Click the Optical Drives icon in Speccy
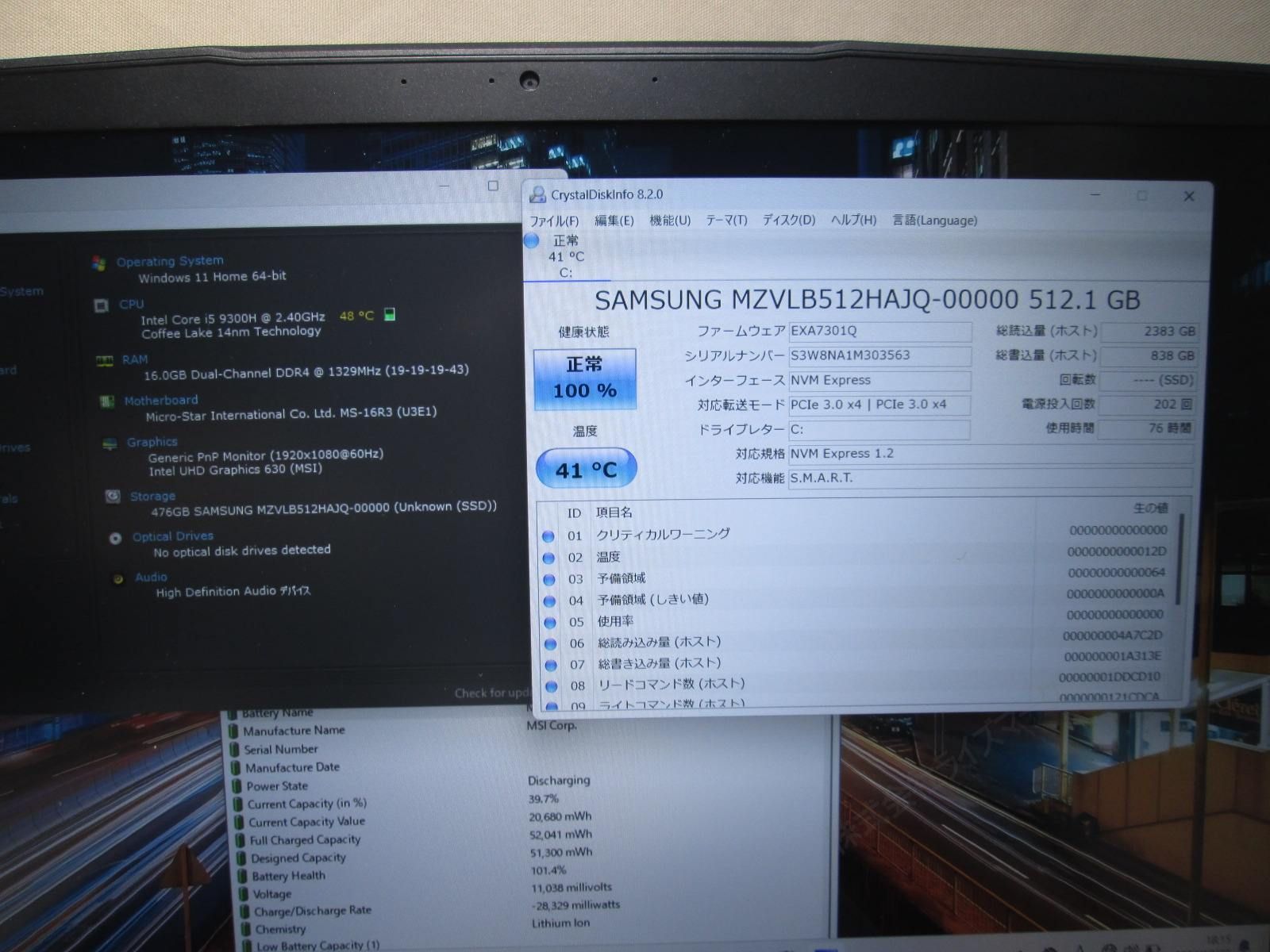This screenshot has height=952, width=1270. (x=116, y=538)
